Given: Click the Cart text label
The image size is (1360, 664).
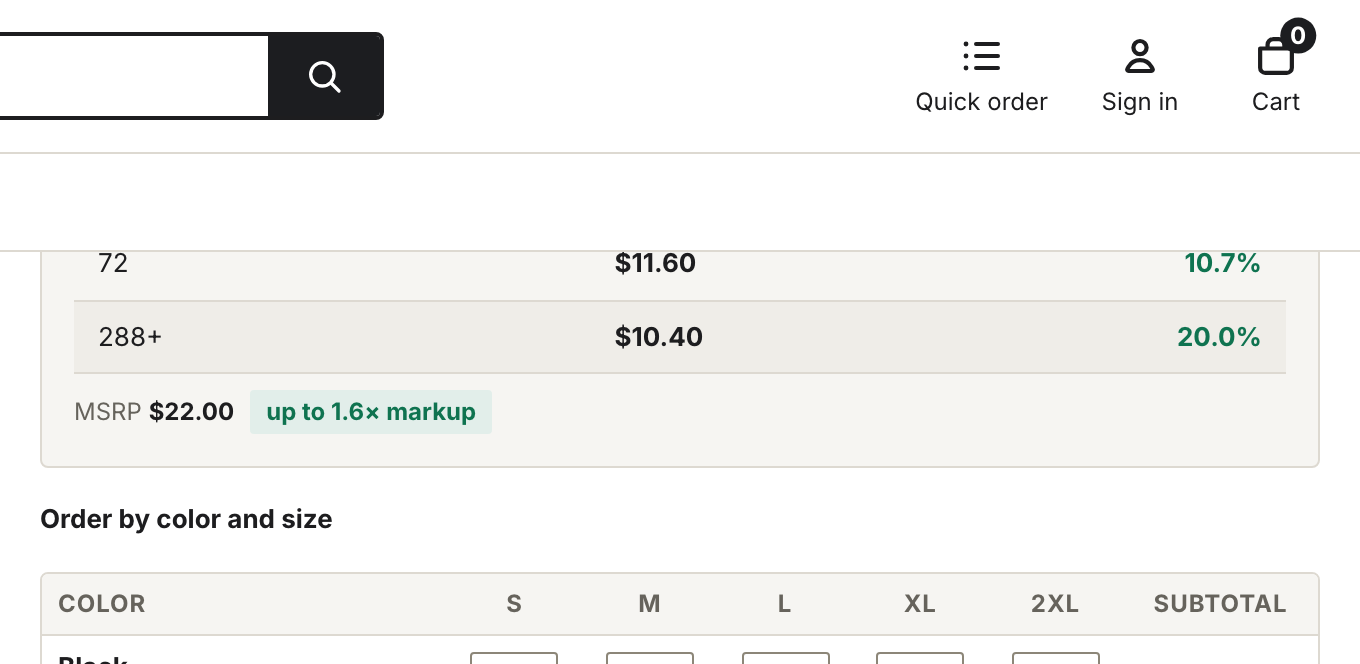Looking at the screenshot, I should pos(1276,102).
